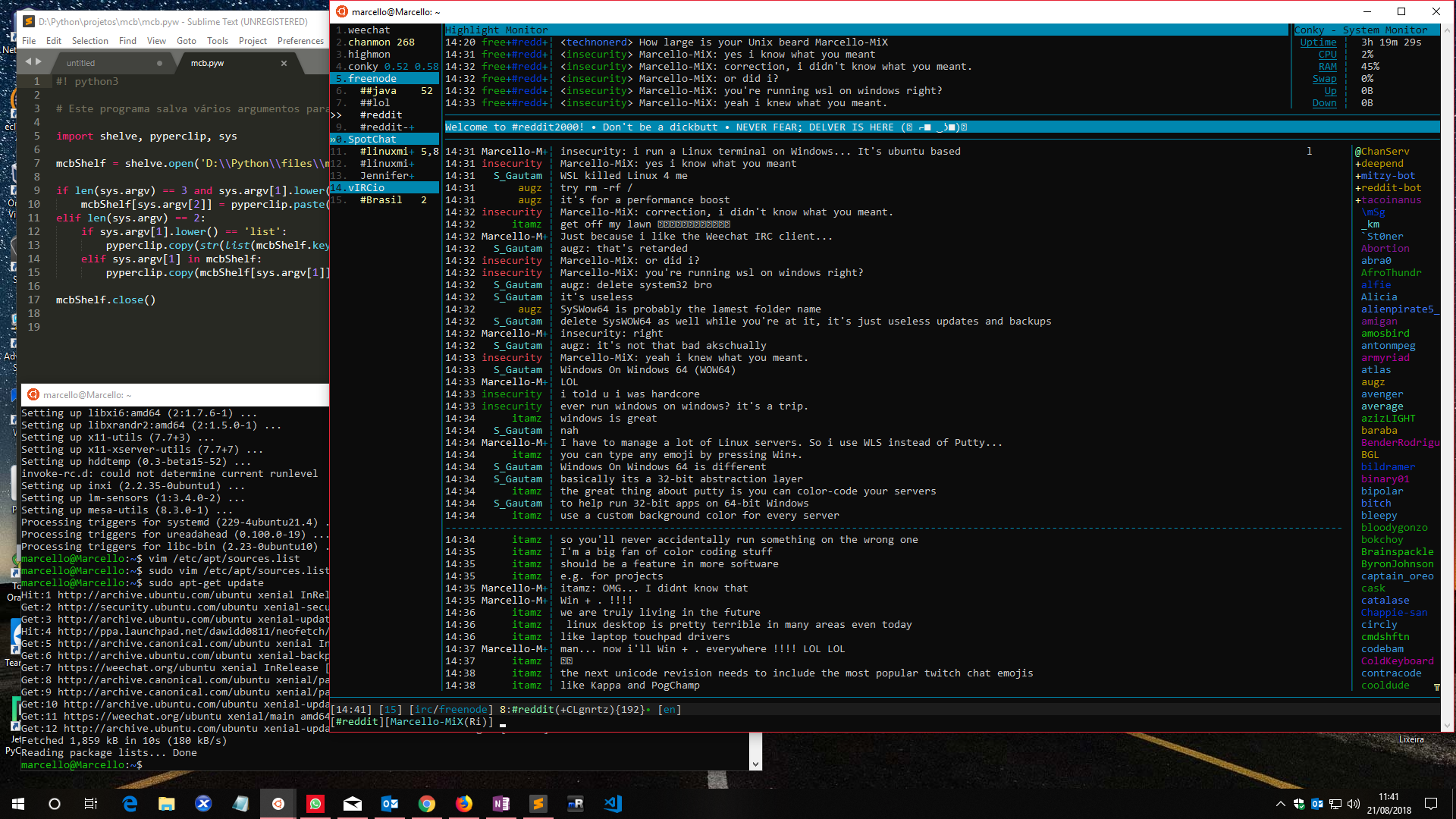Click next-tab arrow in Sublime tab bar
Screen dimensions: 1456x819
click(39, 61)
